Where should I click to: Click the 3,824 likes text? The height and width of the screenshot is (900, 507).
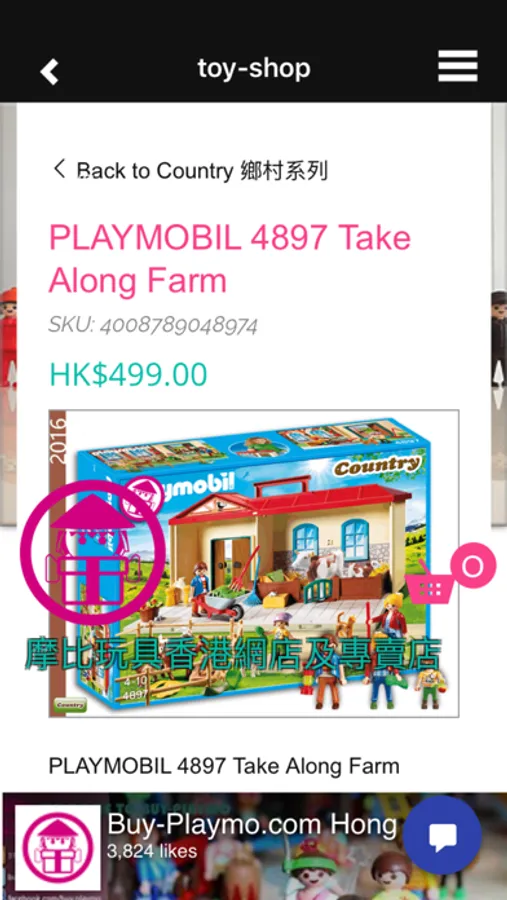(x=152, y=851)
